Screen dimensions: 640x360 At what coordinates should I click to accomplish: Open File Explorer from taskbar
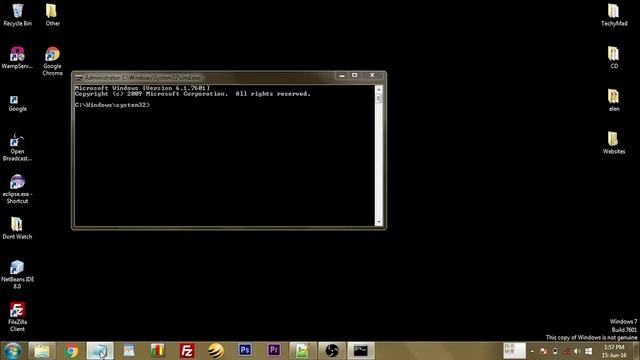(x=42, y=351)
